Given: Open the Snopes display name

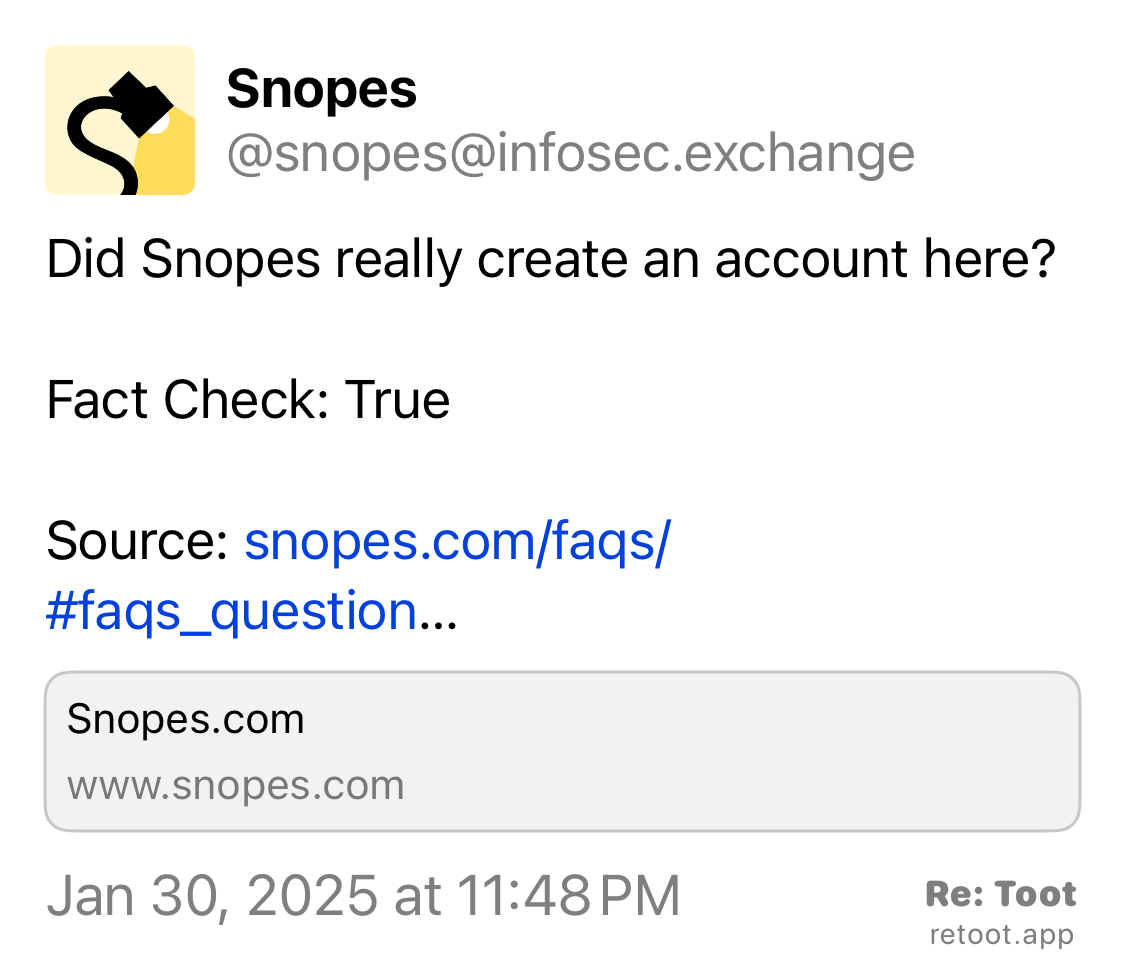Looking at the screenshot, I should click(x=321, y=90).
